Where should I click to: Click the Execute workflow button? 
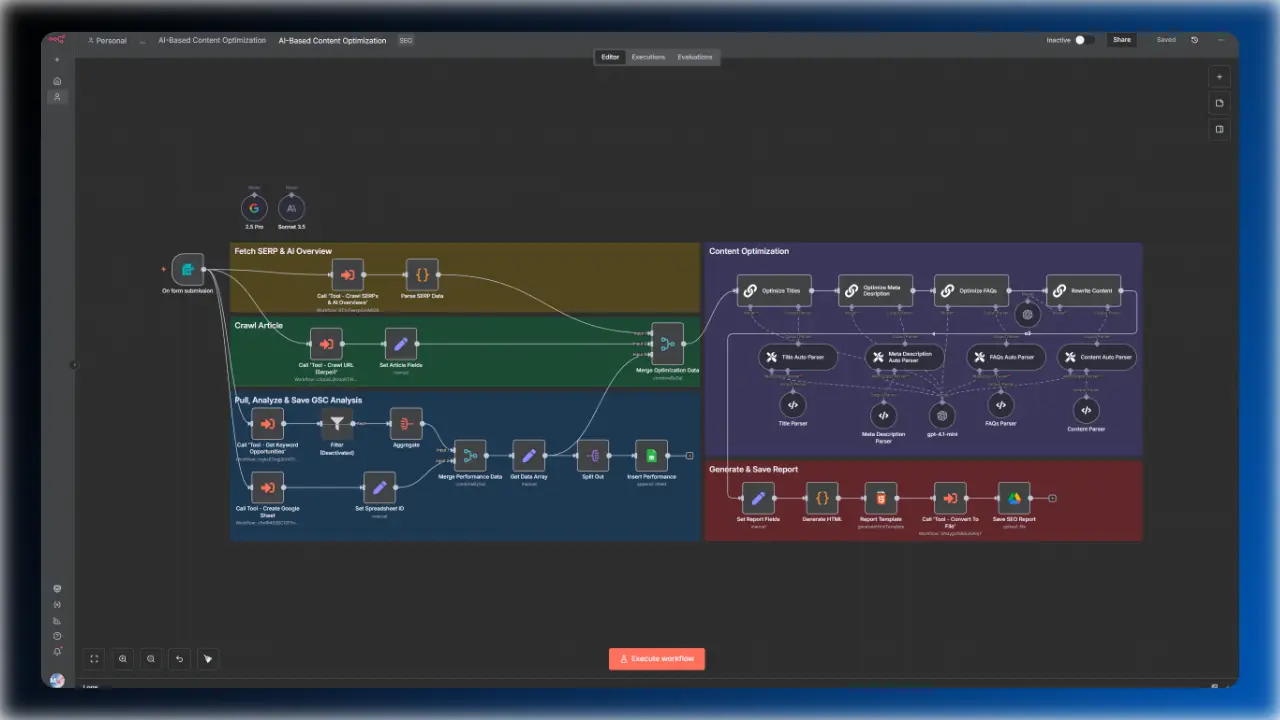(657, 659)
